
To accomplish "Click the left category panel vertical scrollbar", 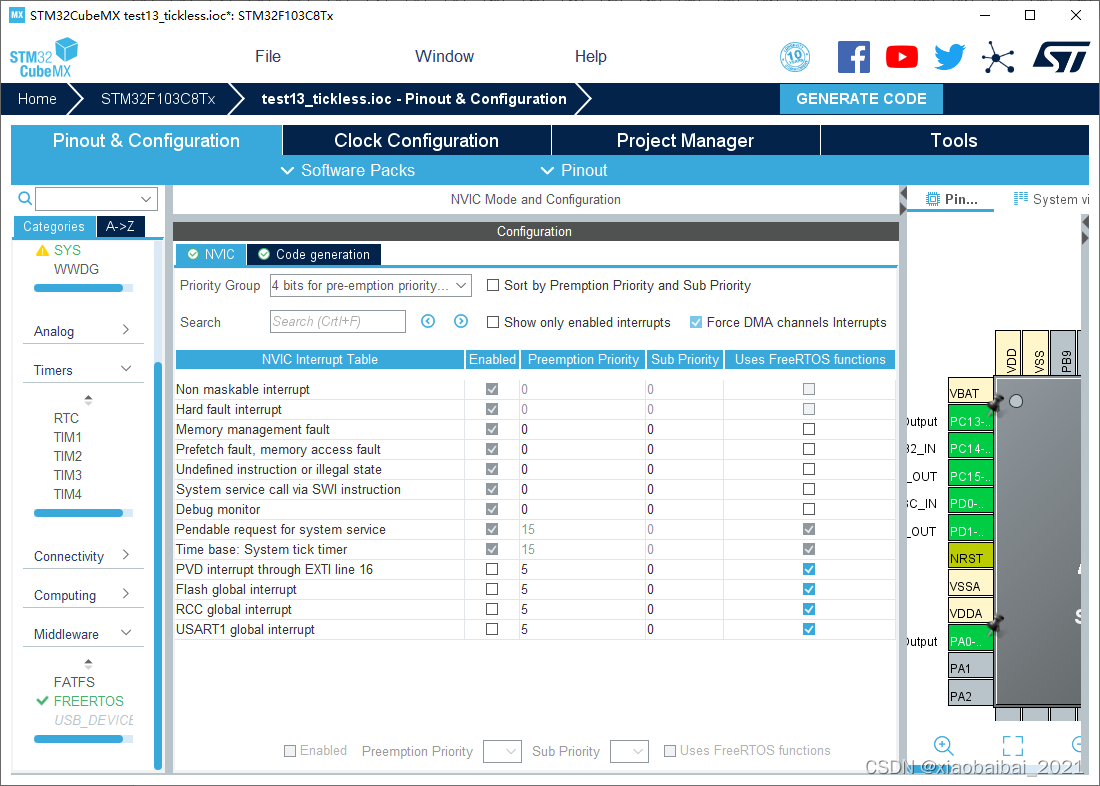I will pyautogui.click(x=158, y=565).
